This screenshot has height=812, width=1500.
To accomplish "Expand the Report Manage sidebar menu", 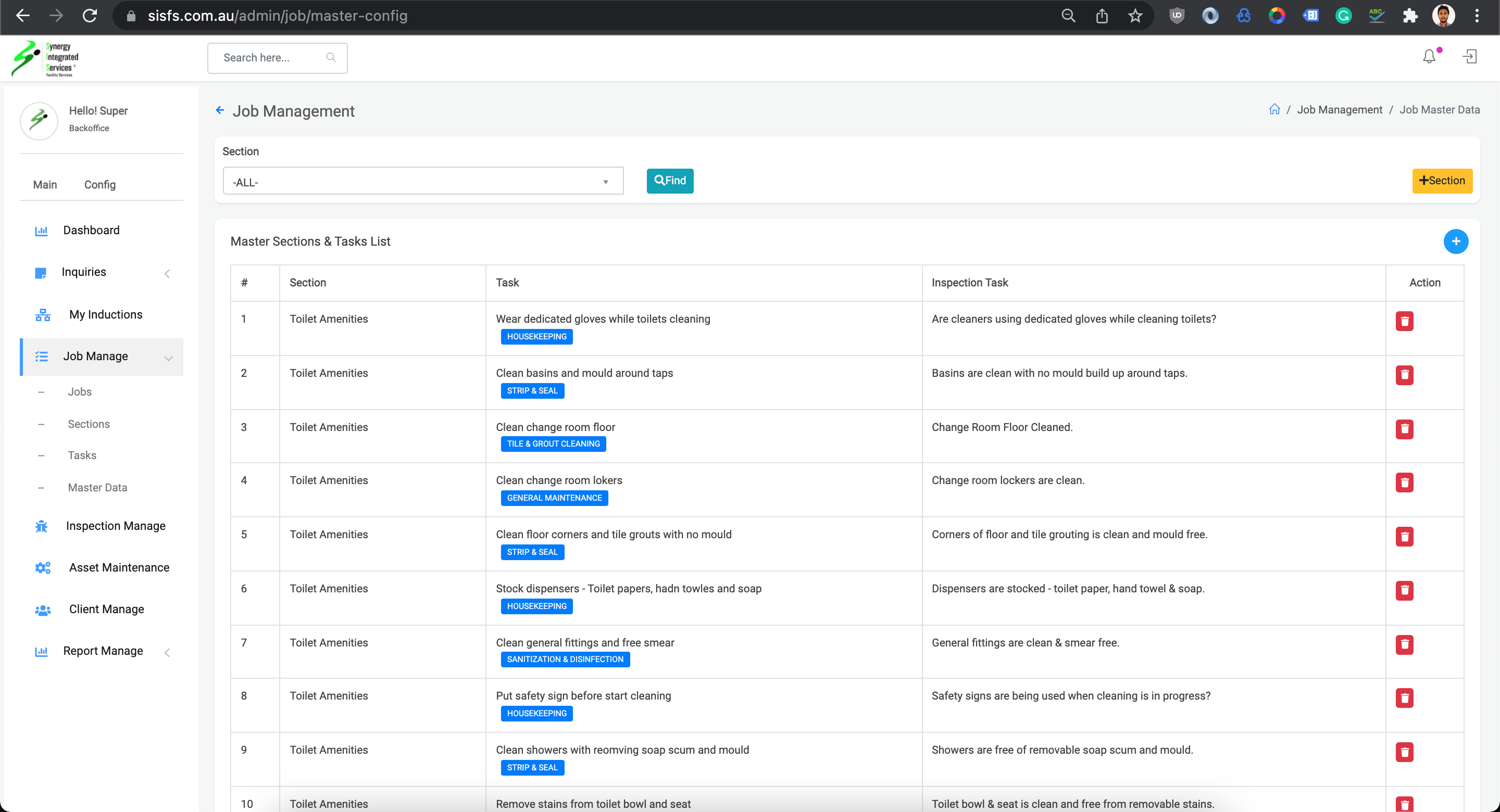I will point(103,651).
